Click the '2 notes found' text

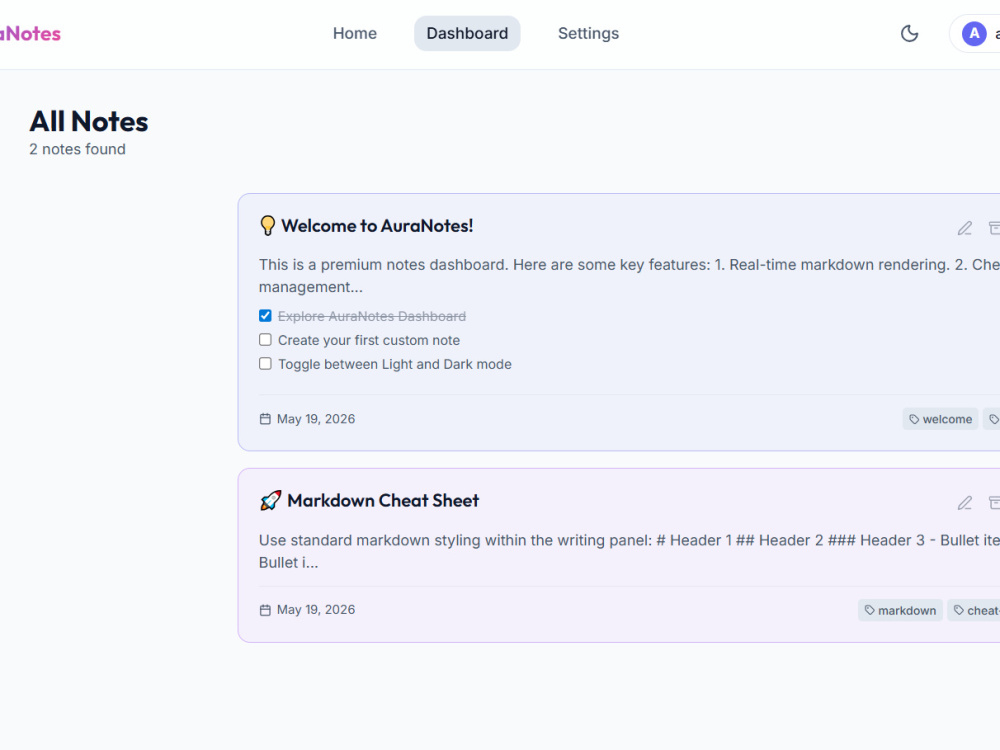click(x=77, y=149)
